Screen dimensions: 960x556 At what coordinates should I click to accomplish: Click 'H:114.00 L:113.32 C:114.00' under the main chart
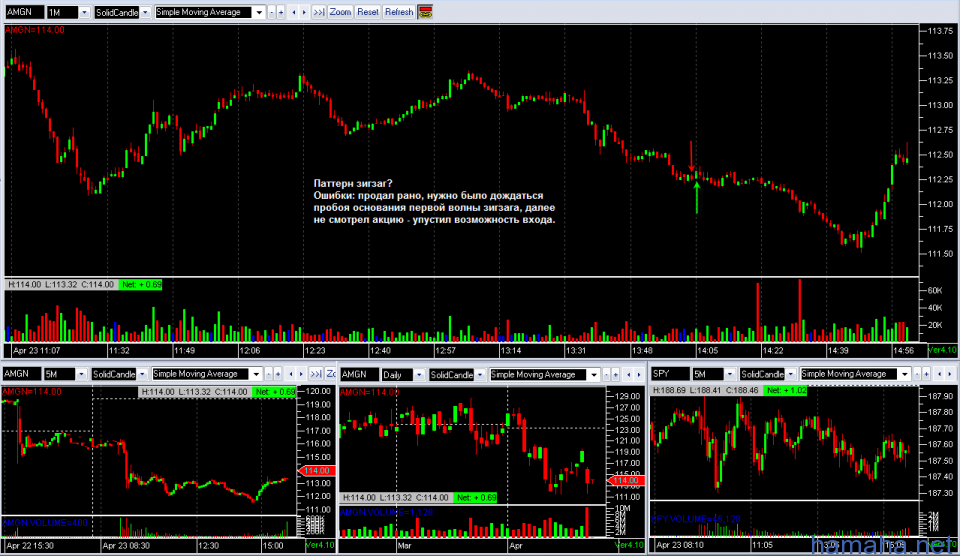tap(60, 285)
